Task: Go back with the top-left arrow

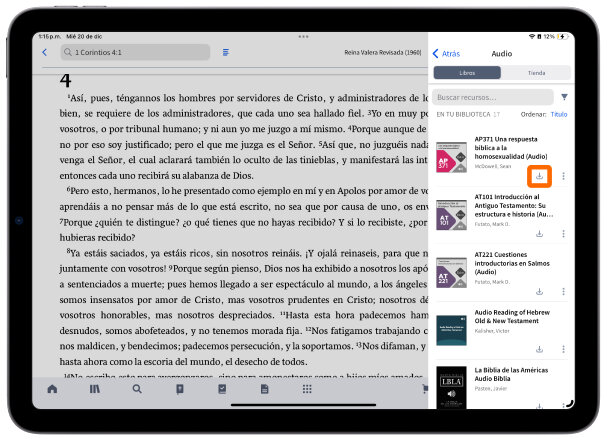Action: 45,52
